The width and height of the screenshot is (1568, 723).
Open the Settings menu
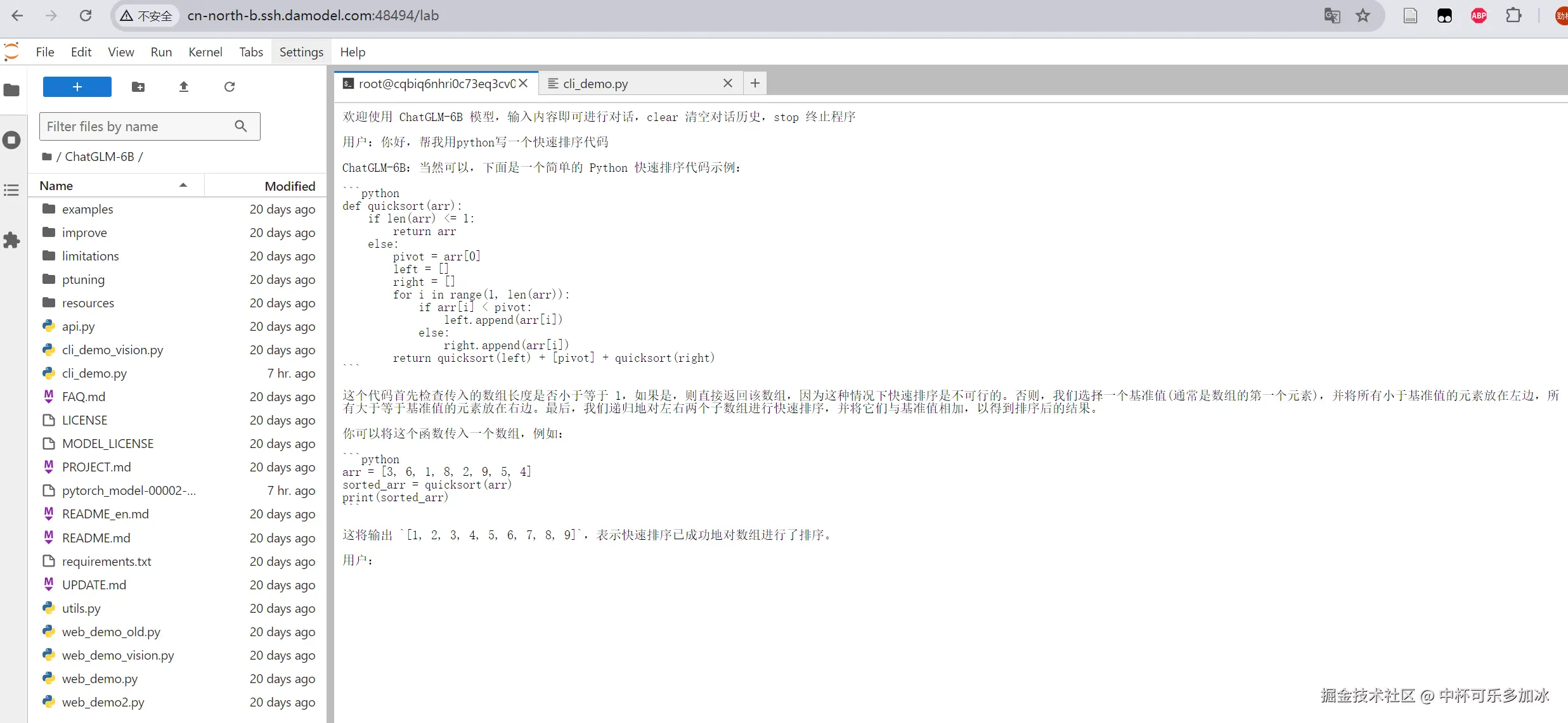301,52
